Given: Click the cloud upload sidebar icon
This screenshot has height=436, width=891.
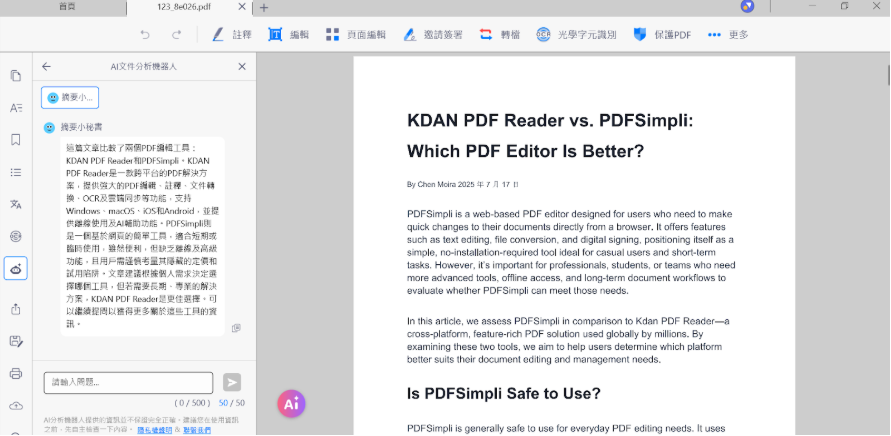Looking at the screenshot, I should [16, 405].
